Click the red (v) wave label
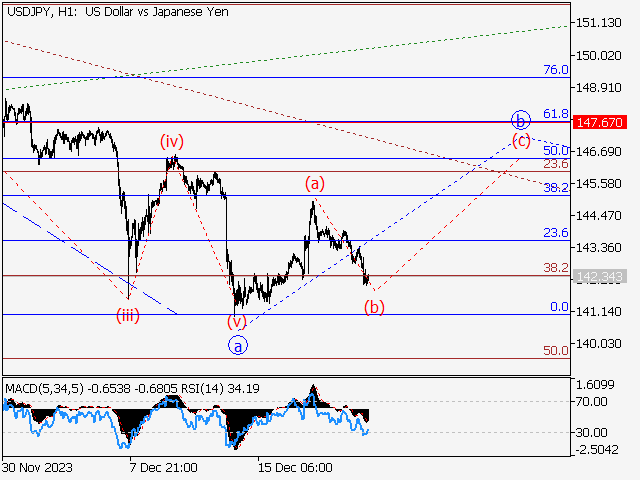This screenshot has height=480, width=640. [236, 322]
